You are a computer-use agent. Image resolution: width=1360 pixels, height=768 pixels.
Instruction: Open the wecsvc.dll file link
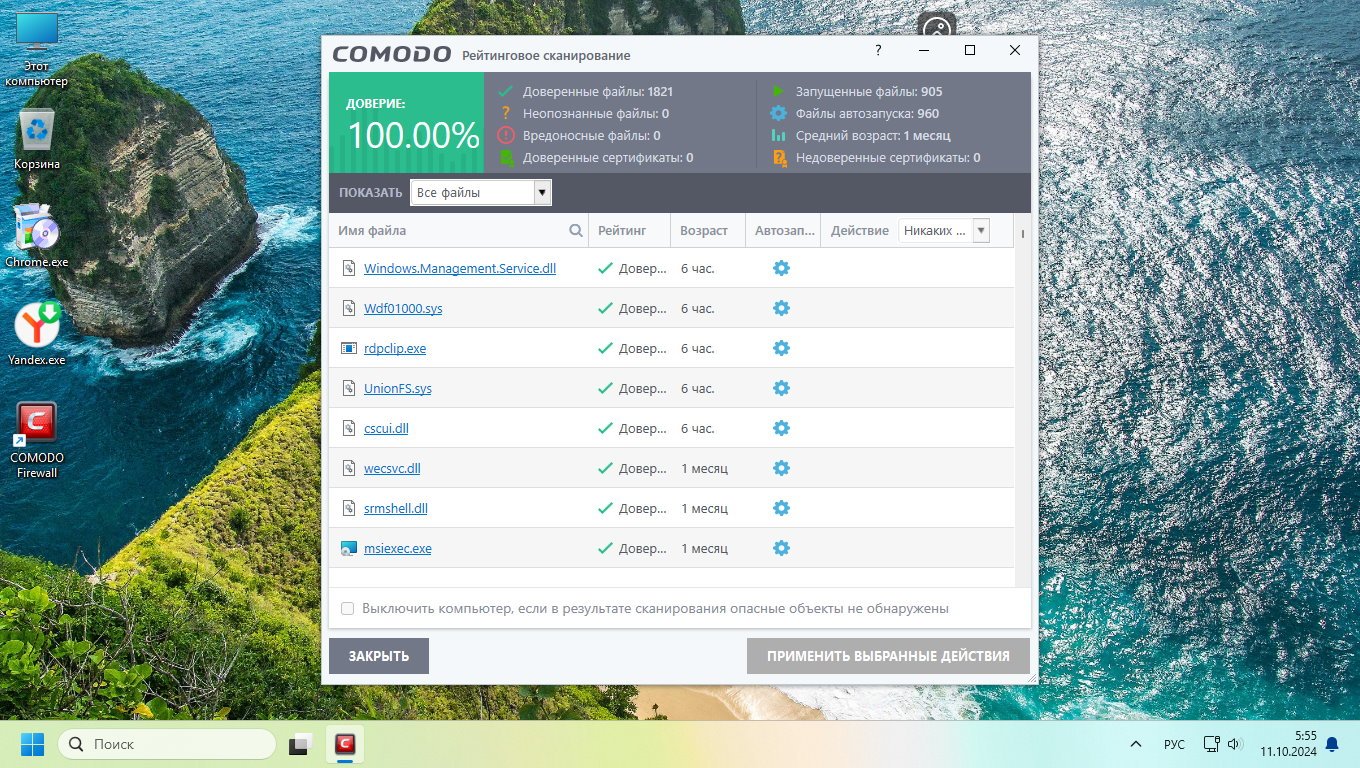(x=392, y=468)
